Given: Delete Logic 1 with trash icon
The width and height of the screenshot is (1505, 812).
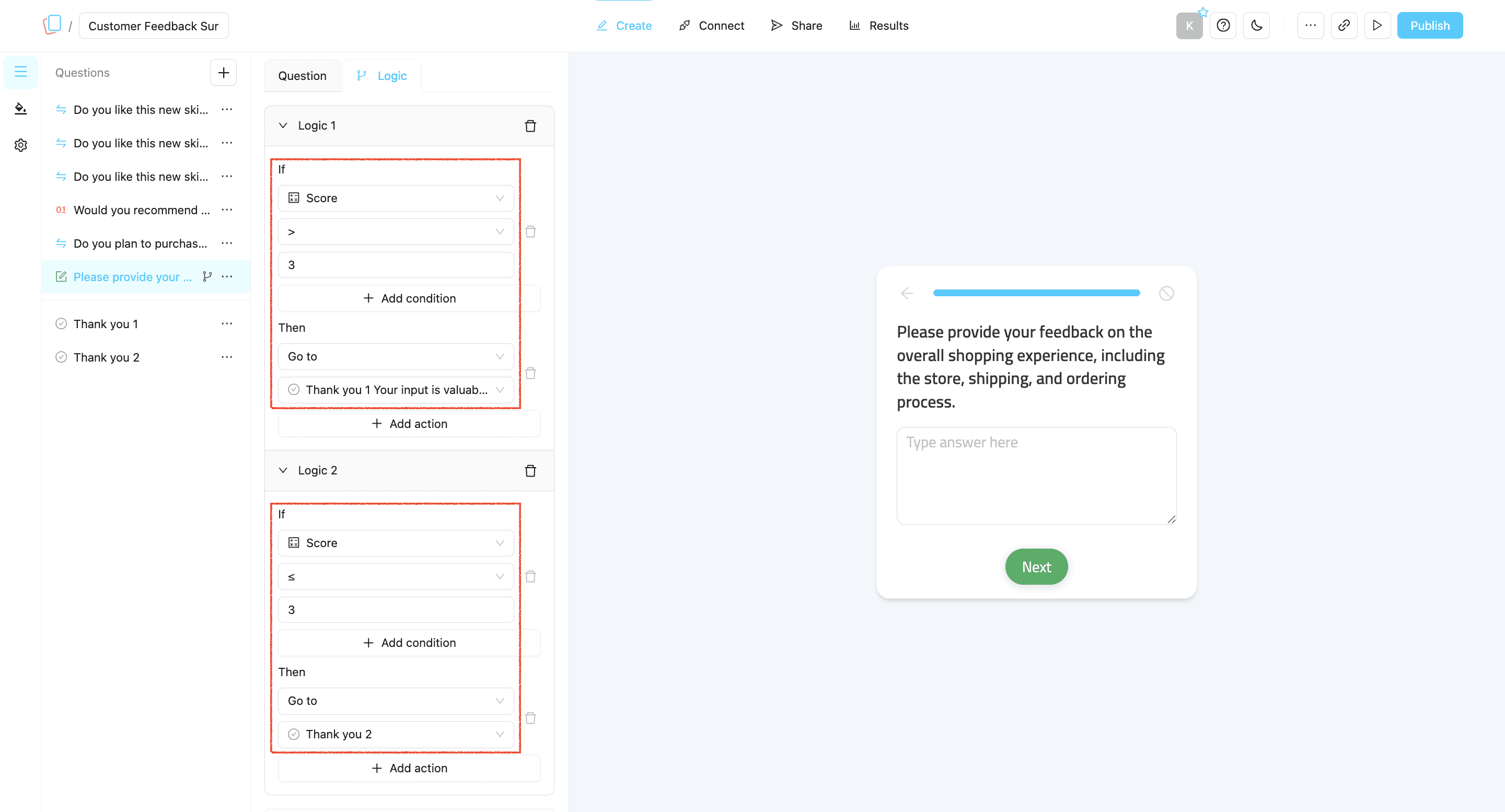Looking at the screenshot, I should pos(530,125).
